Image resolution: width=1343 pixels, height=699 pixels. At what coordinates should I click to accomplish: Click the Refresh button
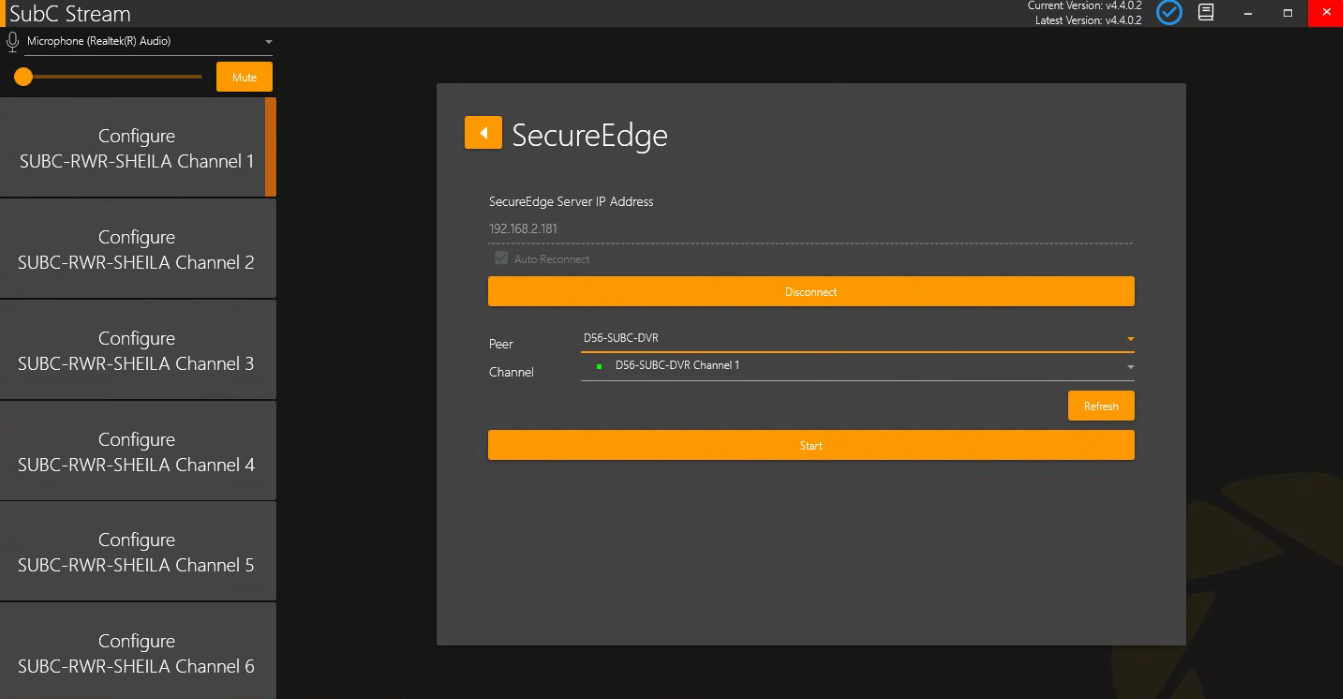[1101, 406]
